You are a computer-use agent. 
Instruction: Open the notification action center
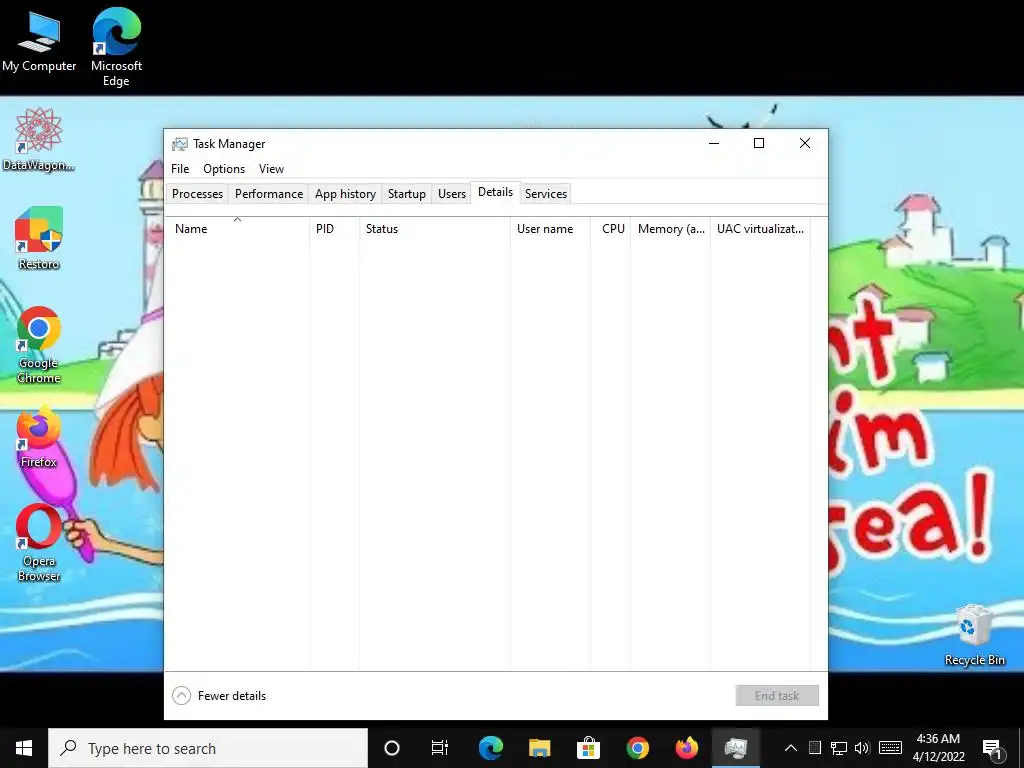[993, 749]
